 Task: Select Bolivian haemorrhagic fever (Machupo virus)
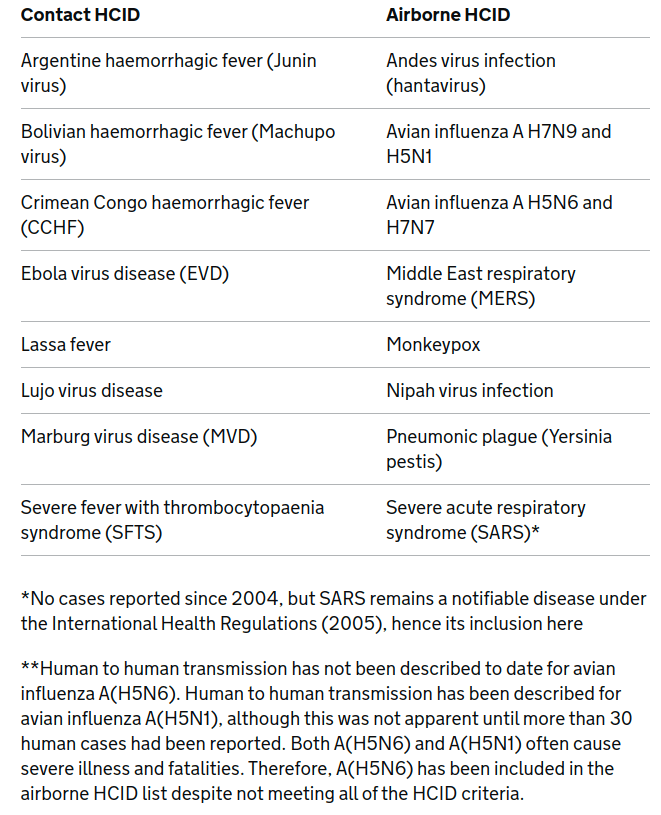pos(178,144)
